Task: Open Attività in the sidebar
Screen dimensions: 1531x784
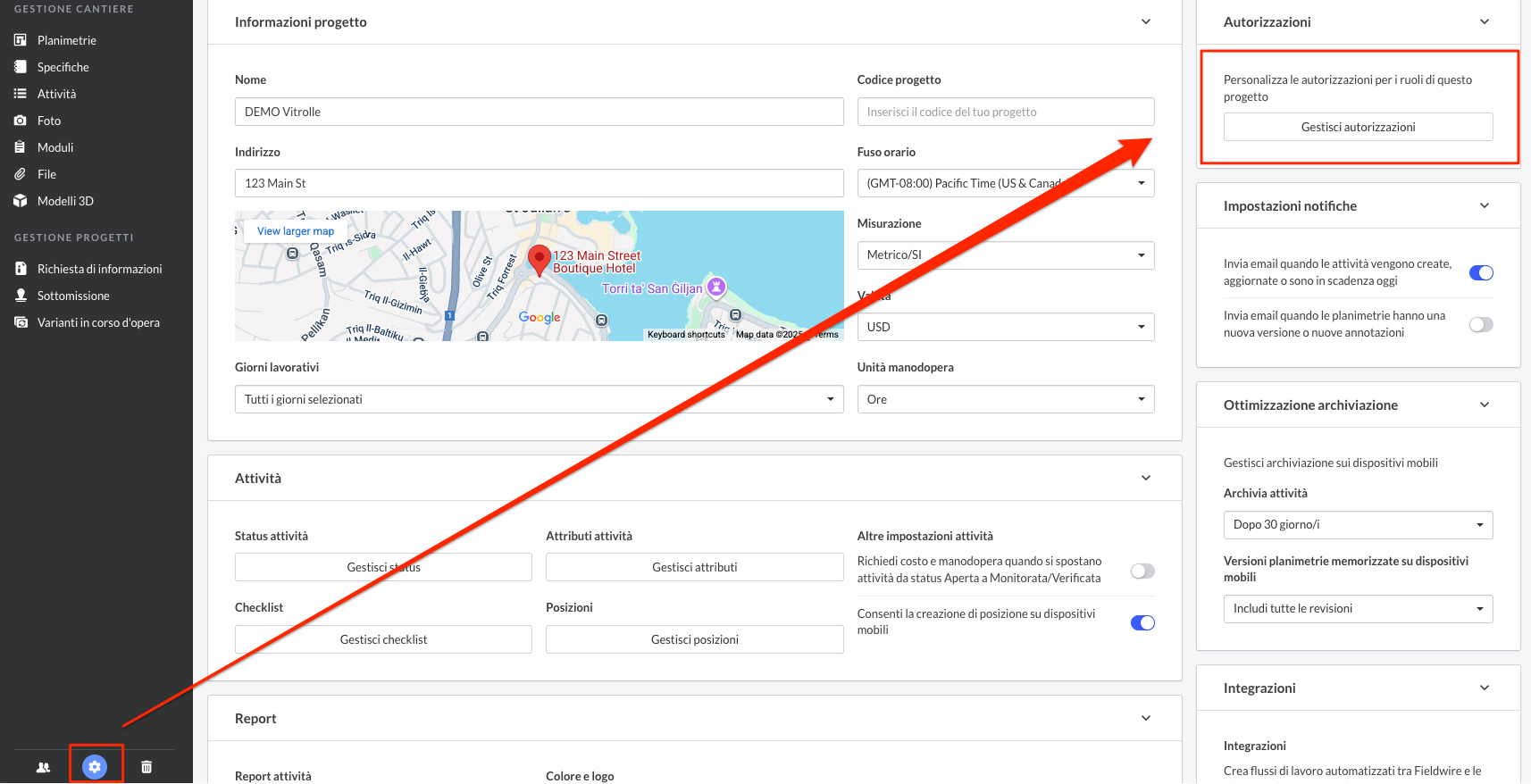Action: [56, 94]
